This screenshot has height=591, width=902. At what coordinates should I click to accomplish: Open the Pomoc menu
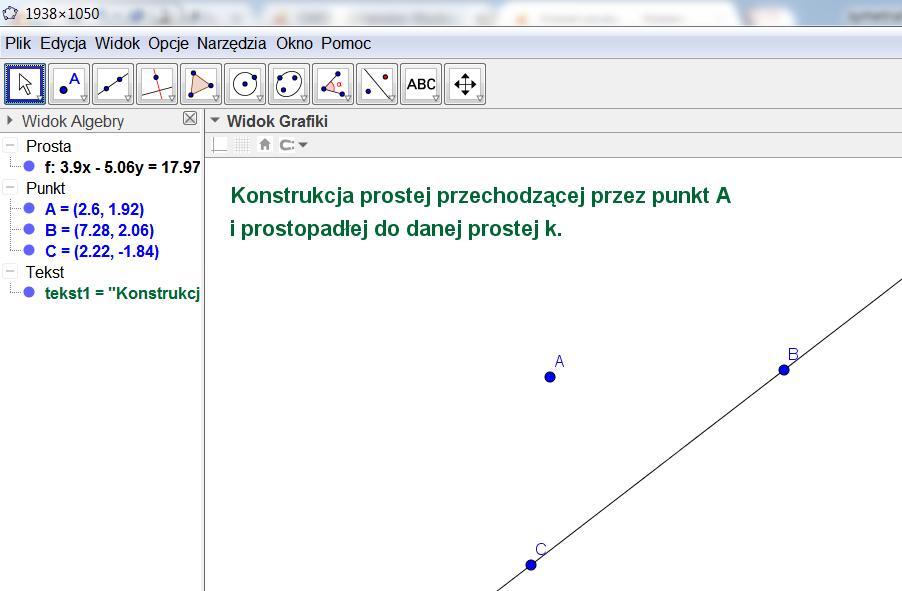346,44
